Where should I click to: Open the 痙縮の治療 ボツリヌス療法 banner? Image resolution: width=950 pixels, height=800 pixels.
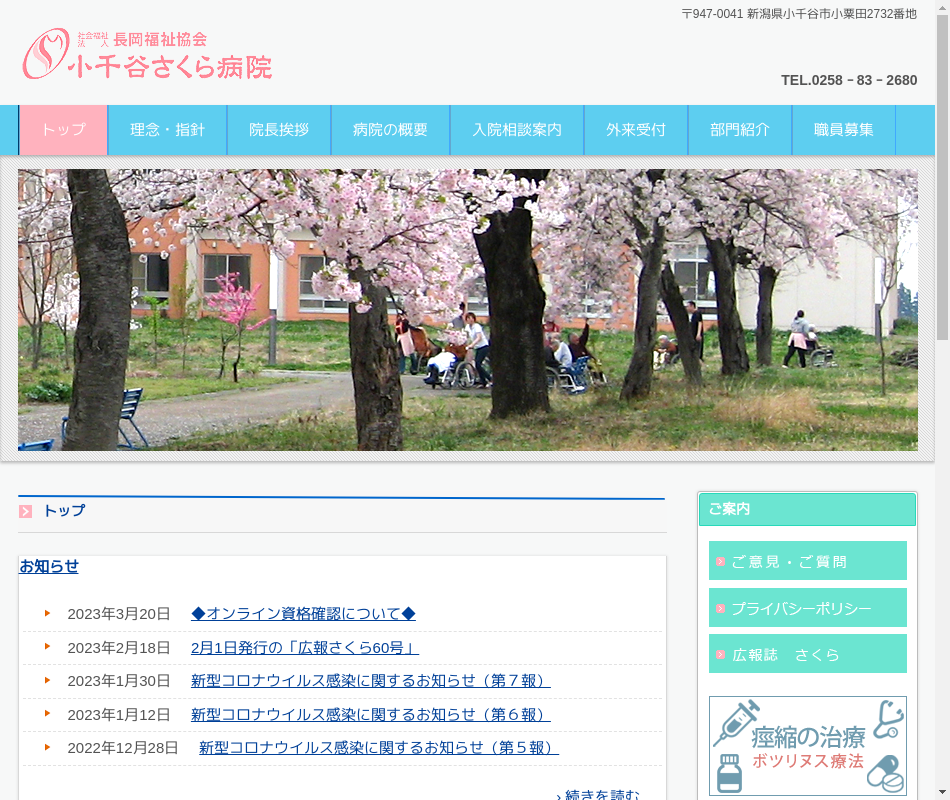coord(807,745)
